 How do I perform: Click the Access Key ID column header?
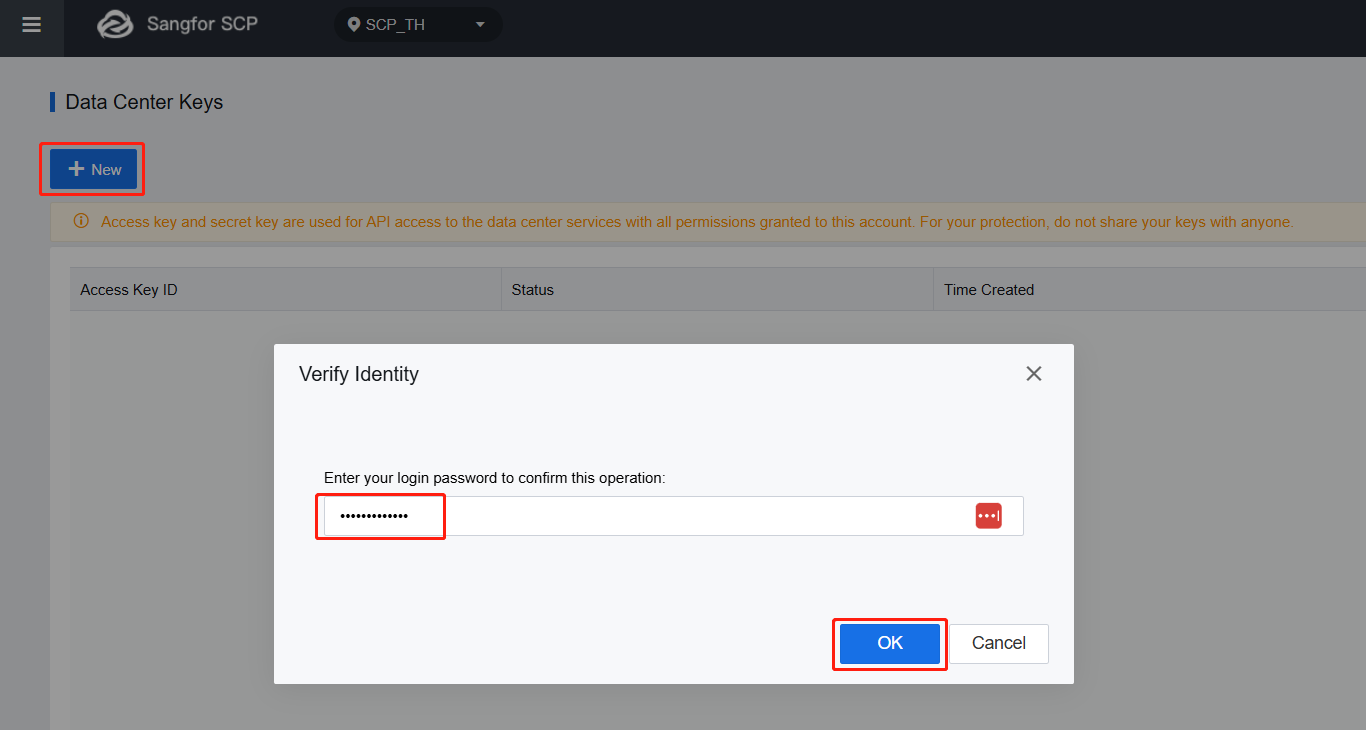click(x=129, y=290)
